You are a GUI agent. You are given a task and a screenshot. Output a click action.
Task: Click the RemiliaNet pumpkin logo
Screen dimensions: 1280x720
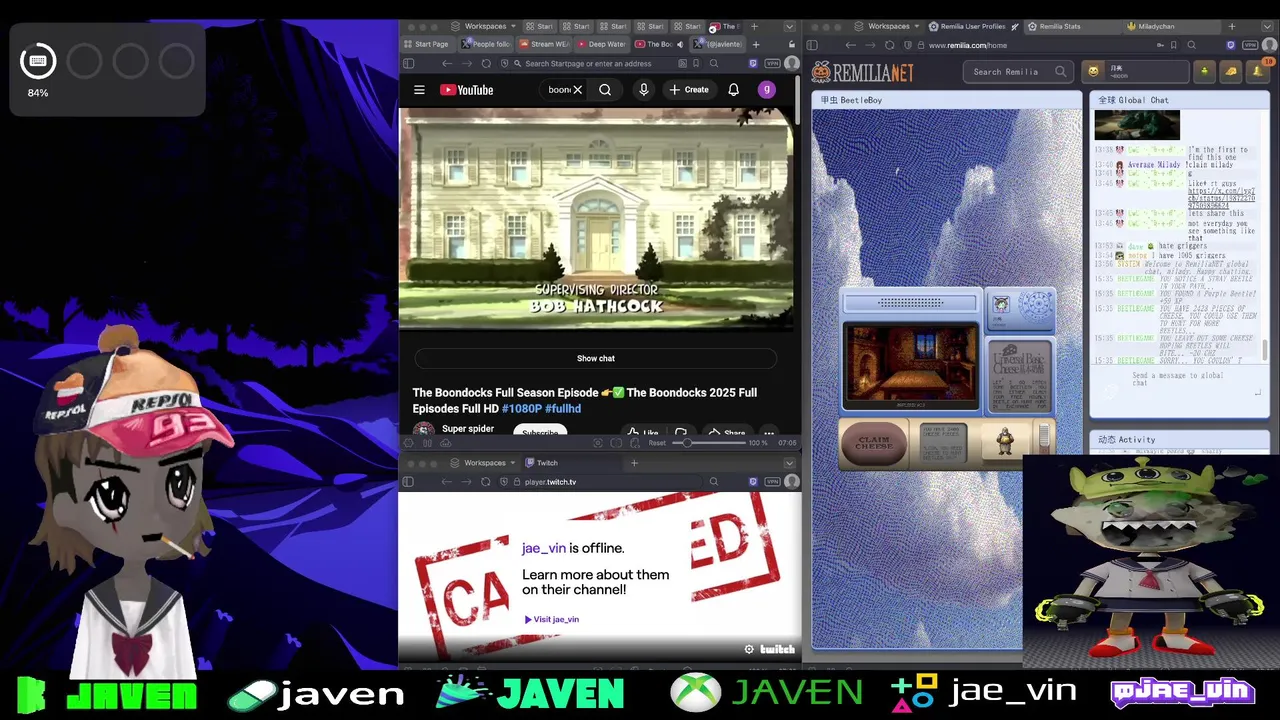pos(862,72)
